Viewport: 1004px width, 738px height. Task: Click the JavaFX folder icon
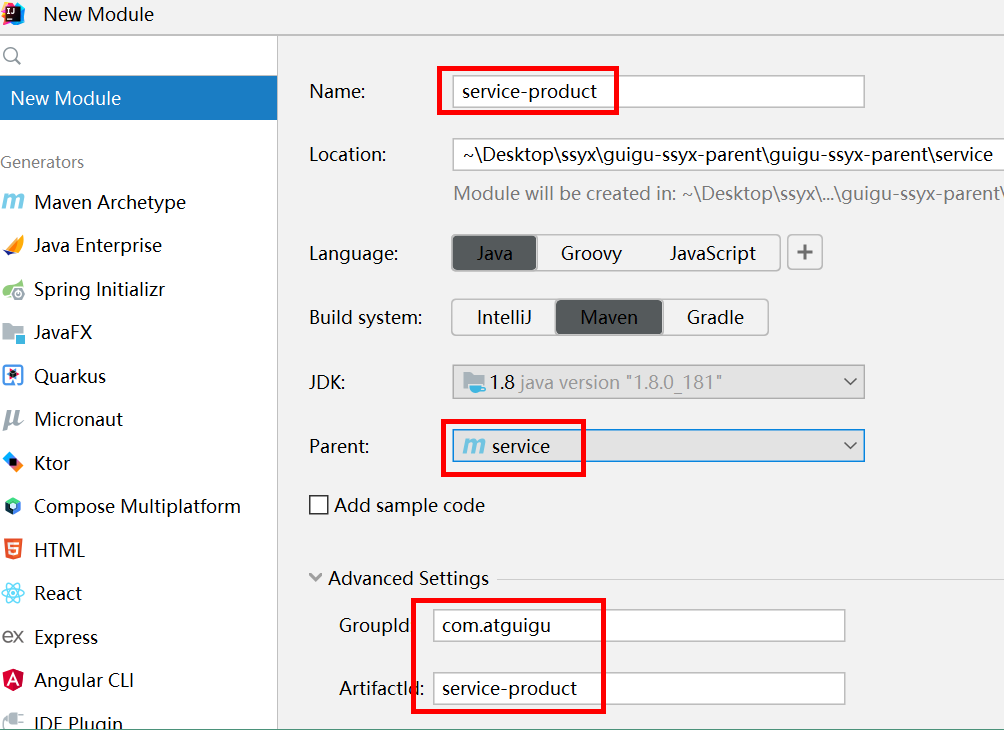click(13, 333)
